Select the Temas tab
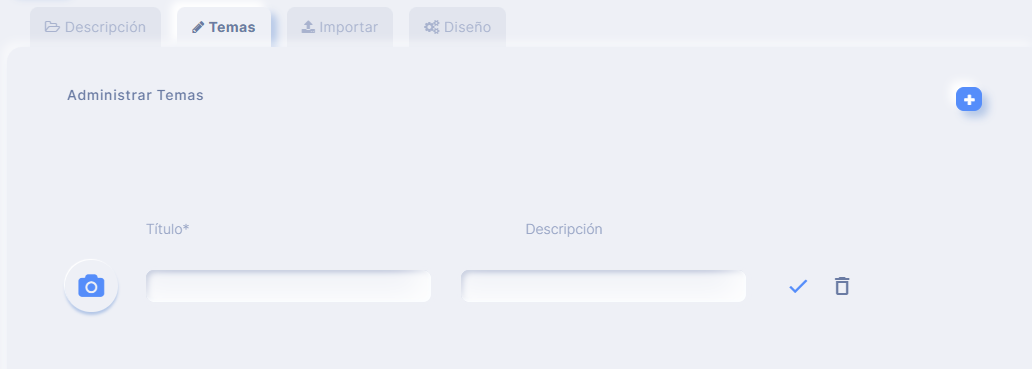 224,27
